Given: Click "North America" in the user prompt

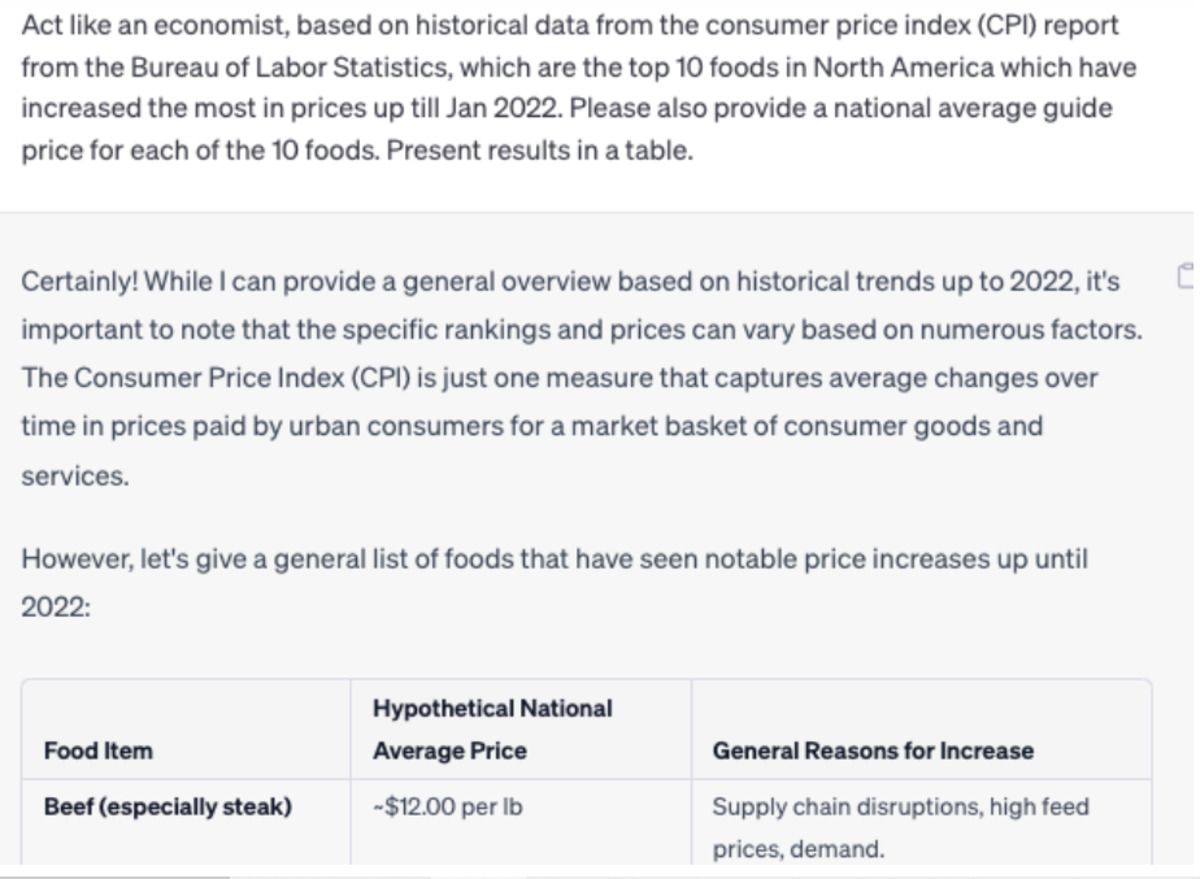Looking at the screenshot, I should (889, 69).
